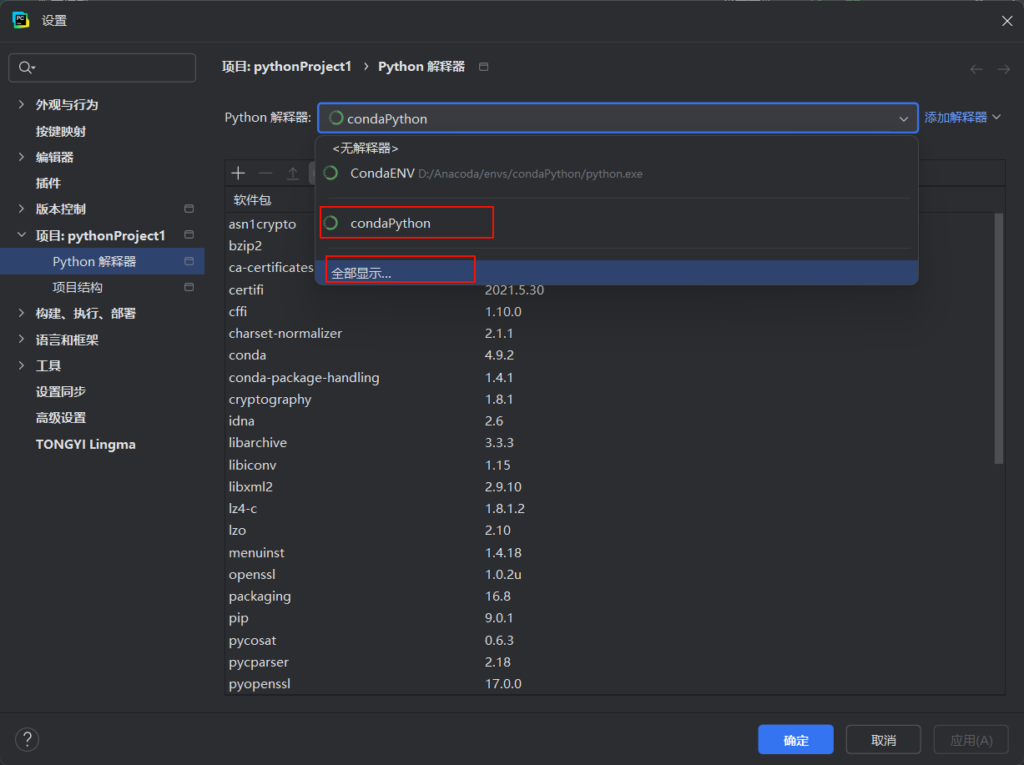Open 高级设置 settings page
Screen dimensions: 1024x765
(x=61, y=417)
